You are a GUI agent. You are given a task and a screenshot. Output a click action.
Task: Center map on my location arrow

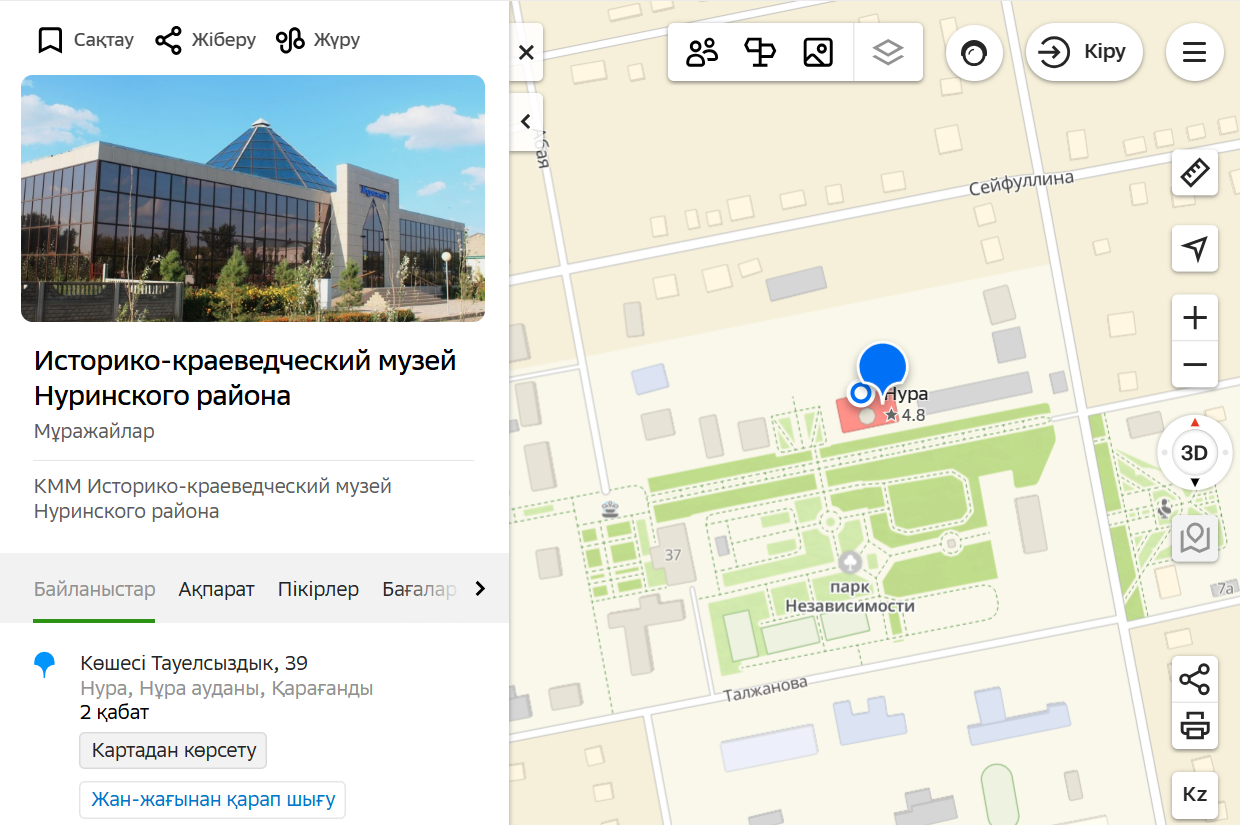(x=1194, y=248)
